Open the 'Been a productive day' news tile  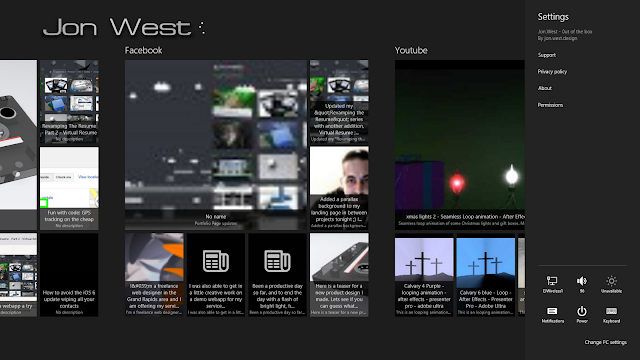(277, 275)
